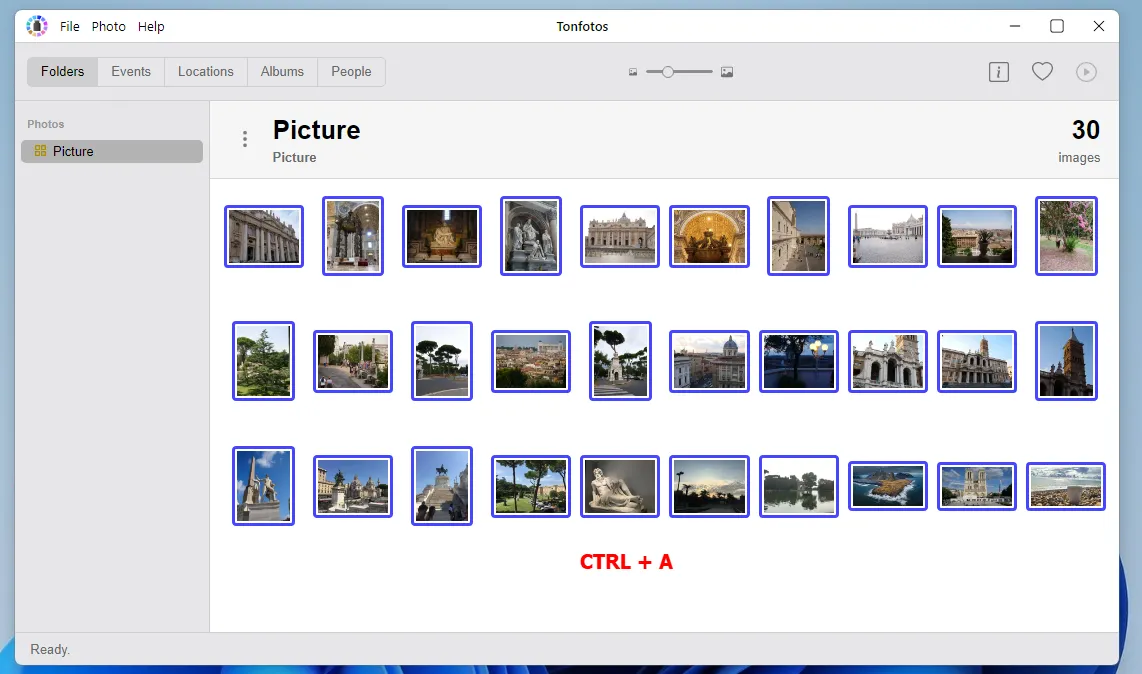
Task: Click the heart favorites icon
Action: pos(1042,71)
